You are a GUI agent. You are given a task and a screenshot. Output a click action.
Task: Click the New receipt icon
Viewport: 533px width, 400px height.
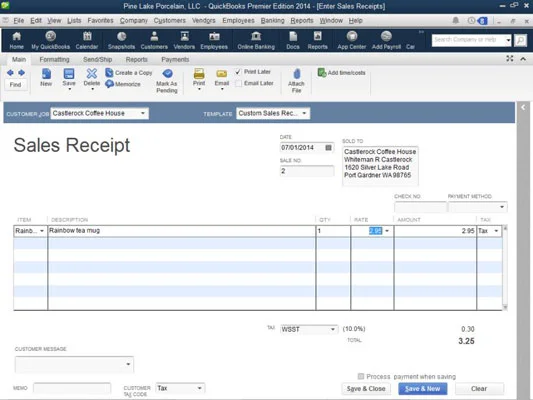tap(46, 77)
